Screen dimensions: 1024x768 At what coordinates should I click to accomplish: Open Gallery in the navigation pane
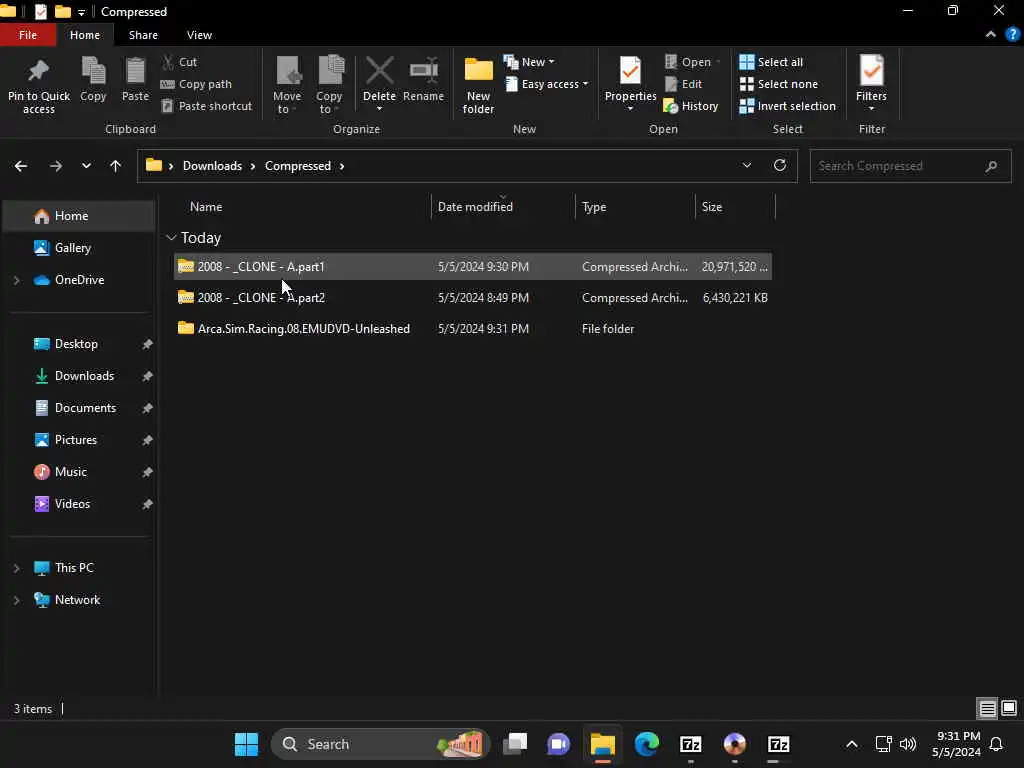click(72, 248)
